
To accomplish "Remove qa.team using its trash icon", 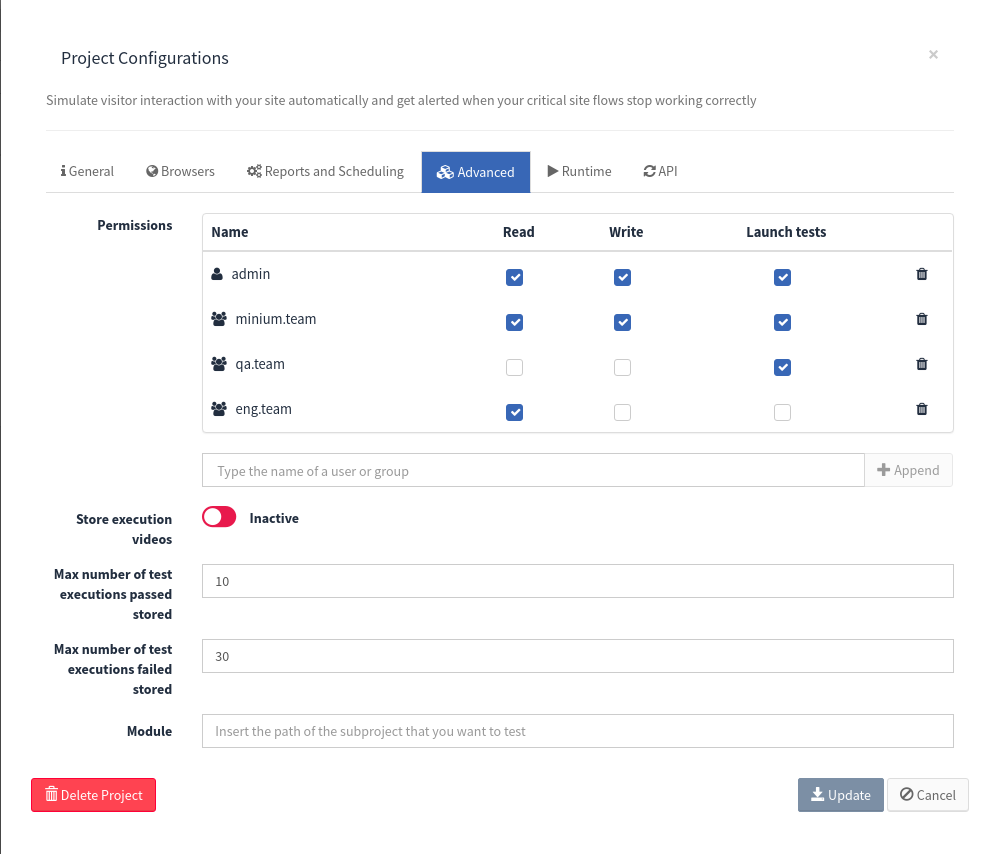I will click(921, 364).
